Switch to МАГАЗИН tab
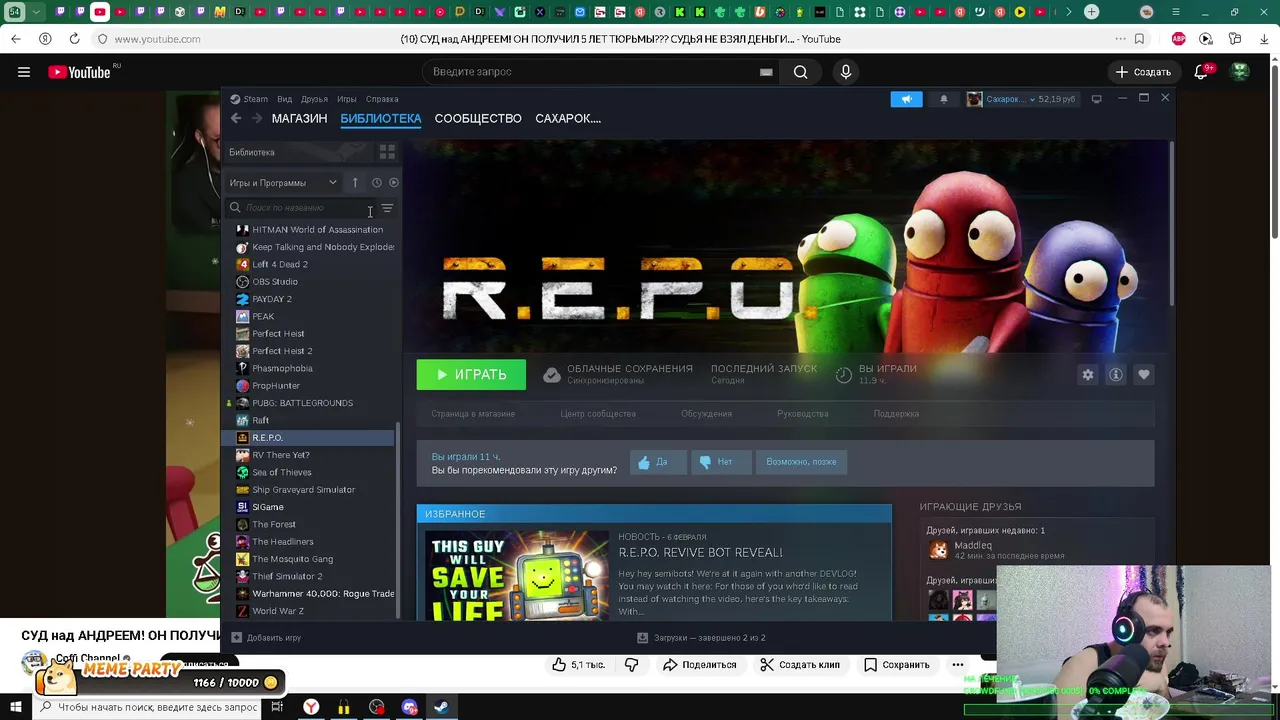Viewport: 1280px width, 720px height. click(x=299, y=118)
